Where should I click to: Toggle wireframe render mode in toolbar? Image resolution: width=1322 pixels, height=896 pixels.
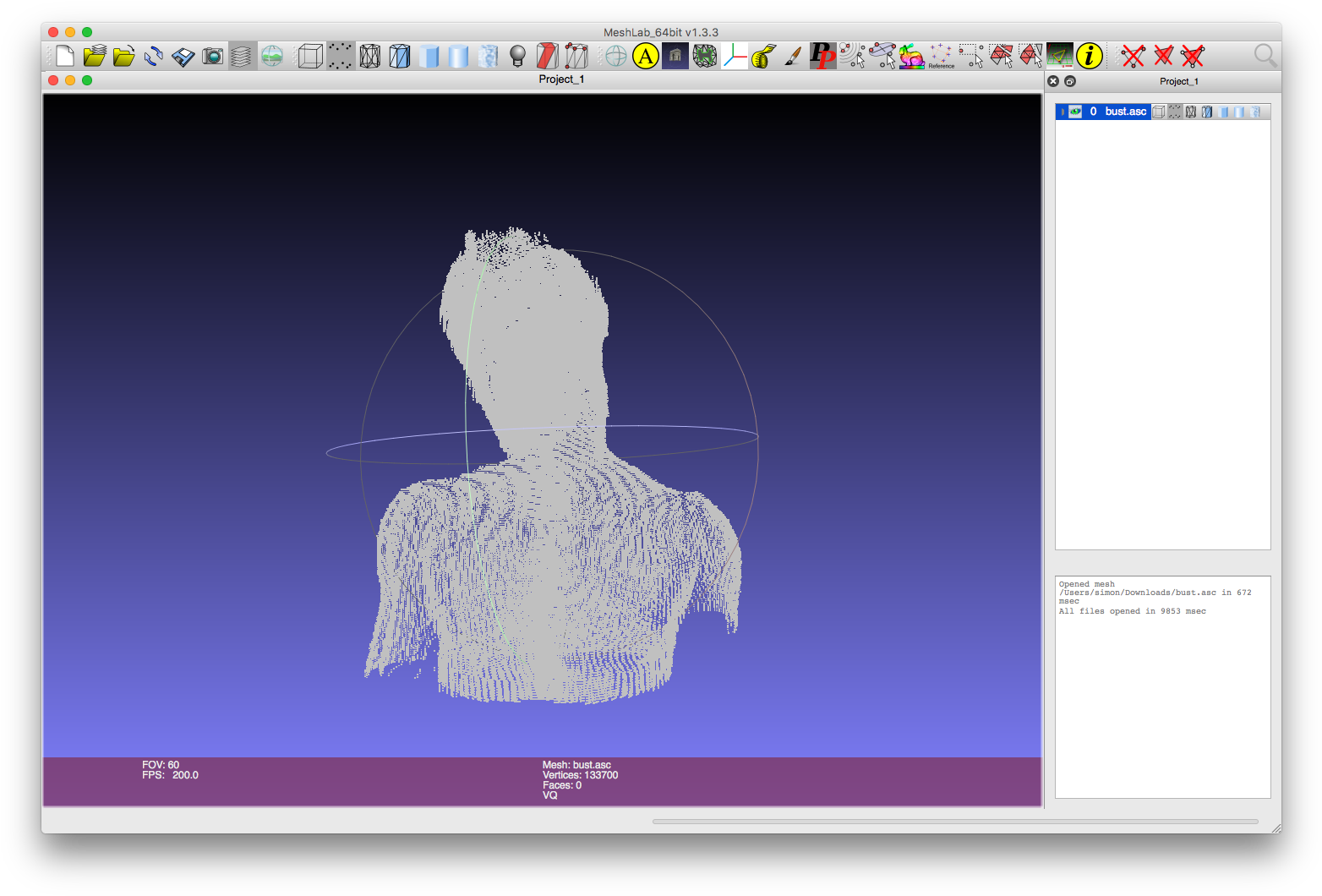pyautogui.click(x=370, y=57)
